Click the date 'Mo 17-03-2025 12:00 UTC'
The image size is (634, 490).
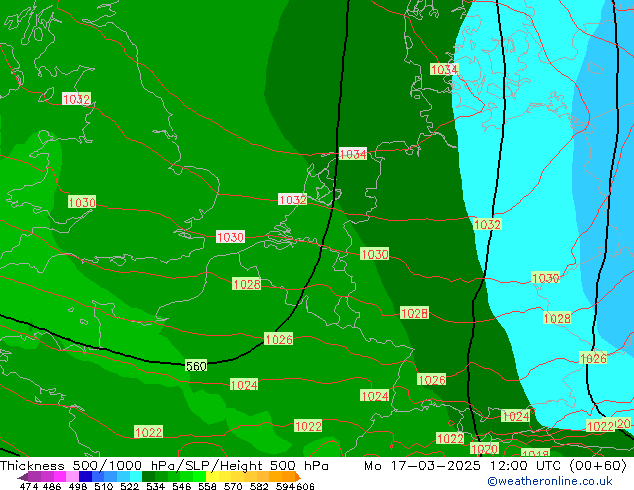(463, 466)
